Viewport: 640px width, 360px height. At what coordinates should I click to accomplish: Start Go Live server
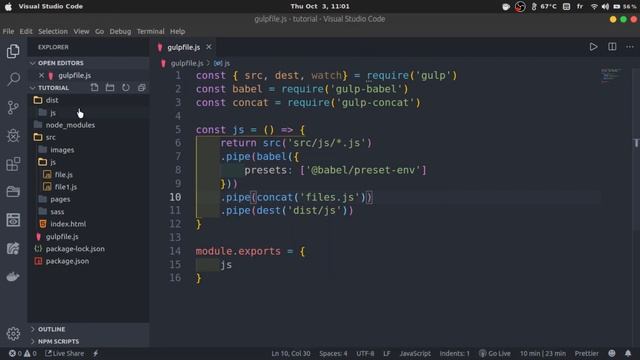[495, 353]
